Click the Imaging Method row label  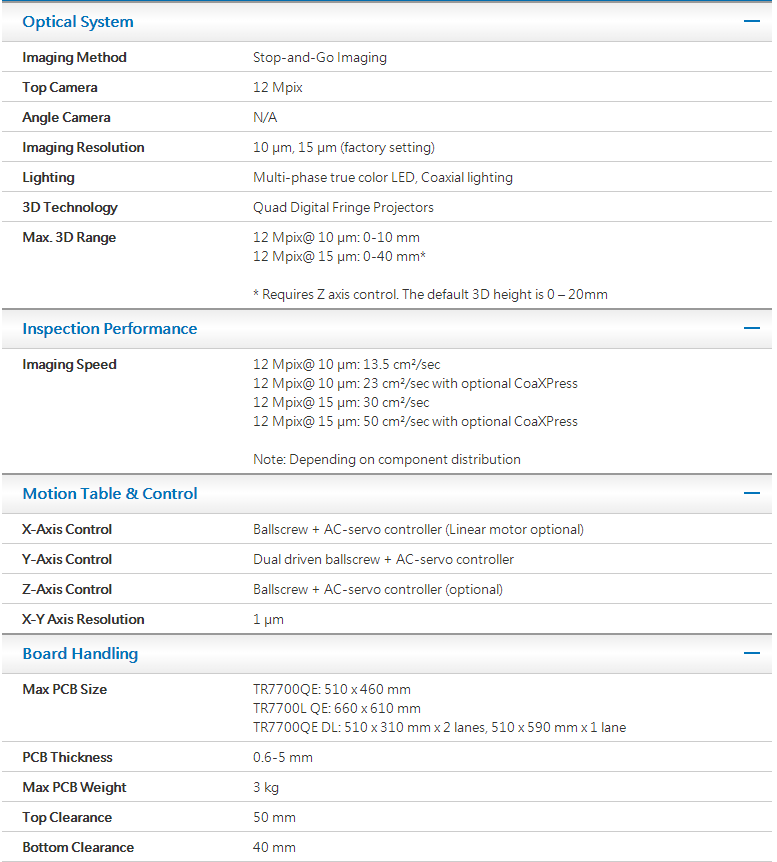click(75, 58)
